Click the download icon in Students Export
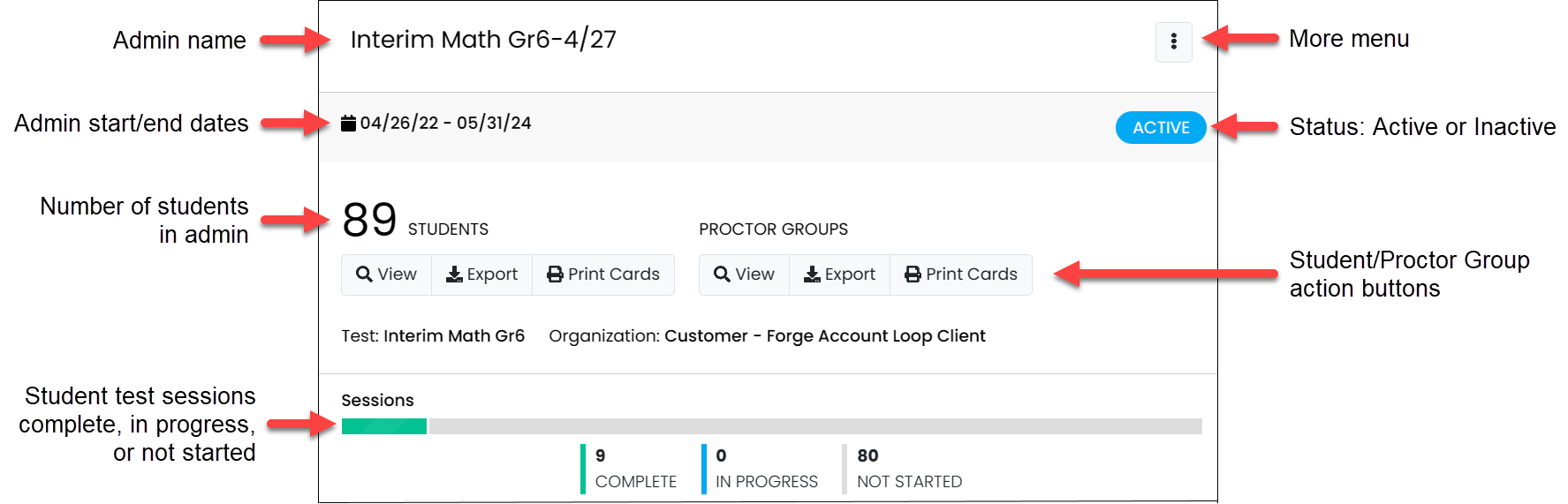The width and height of the screenshot is (1568, 504). coord(454,275)
